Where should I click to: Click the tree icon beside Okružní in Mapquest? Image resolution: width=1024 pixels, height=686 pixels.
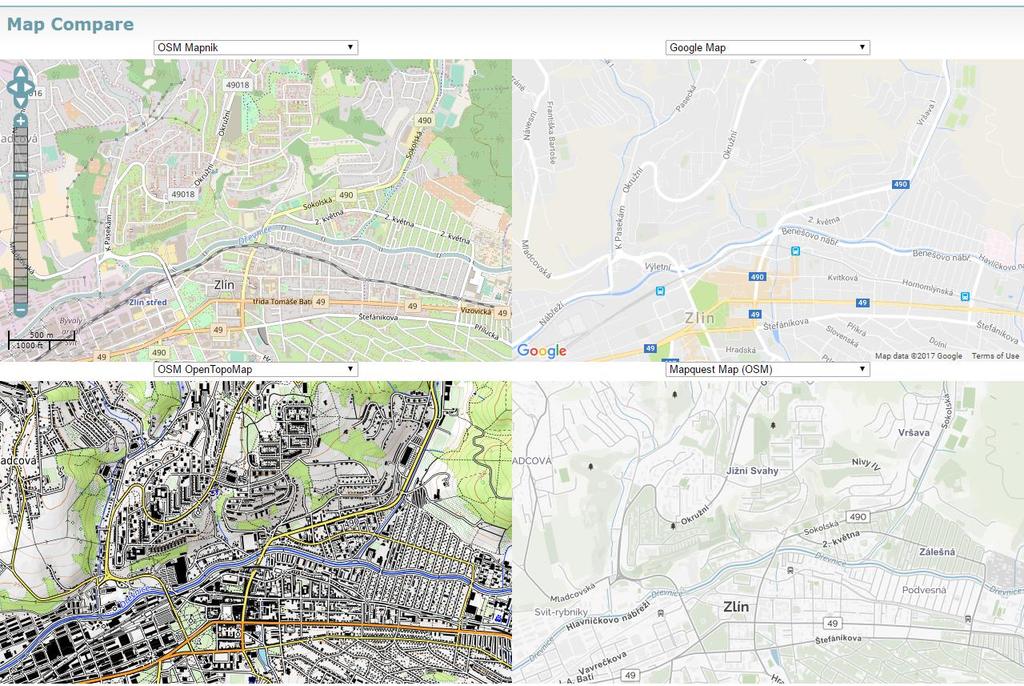pos(673,525)
